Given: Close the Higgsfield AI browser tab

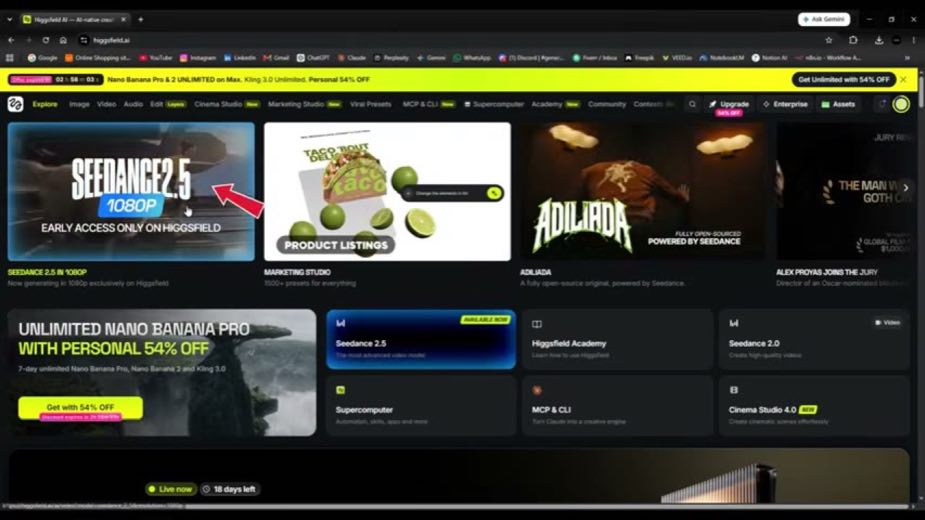Looking at the screenshot, I should (123, 19).
